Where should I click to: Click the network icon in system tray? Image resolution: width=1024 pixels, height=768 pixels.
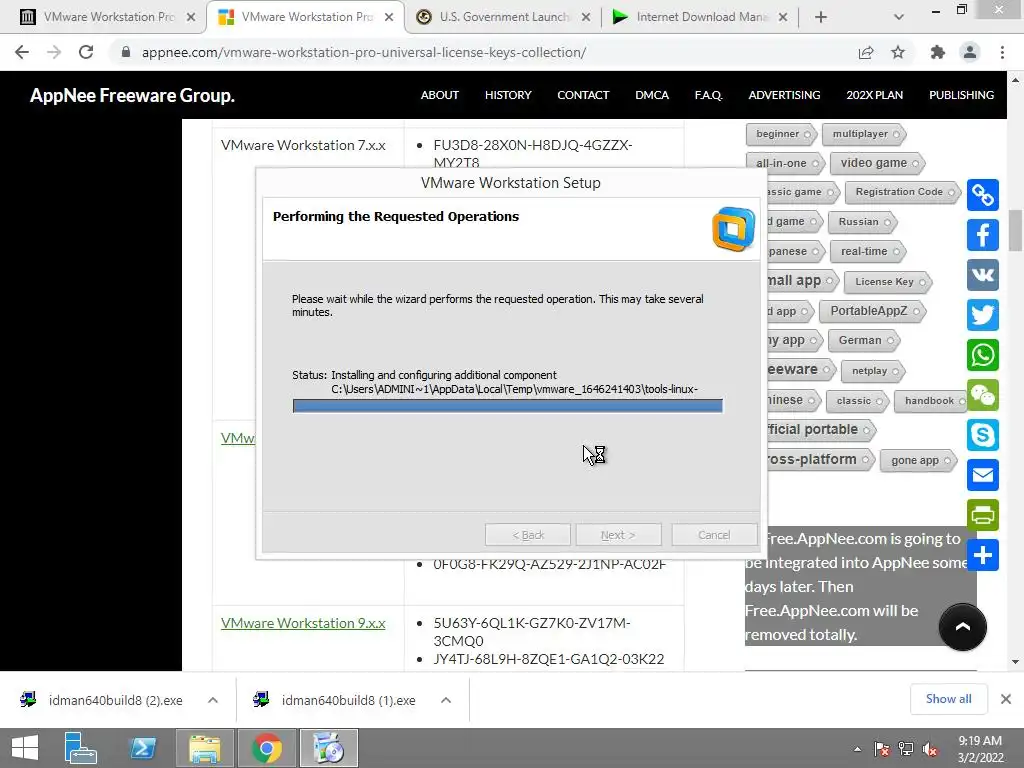point(906,749)
